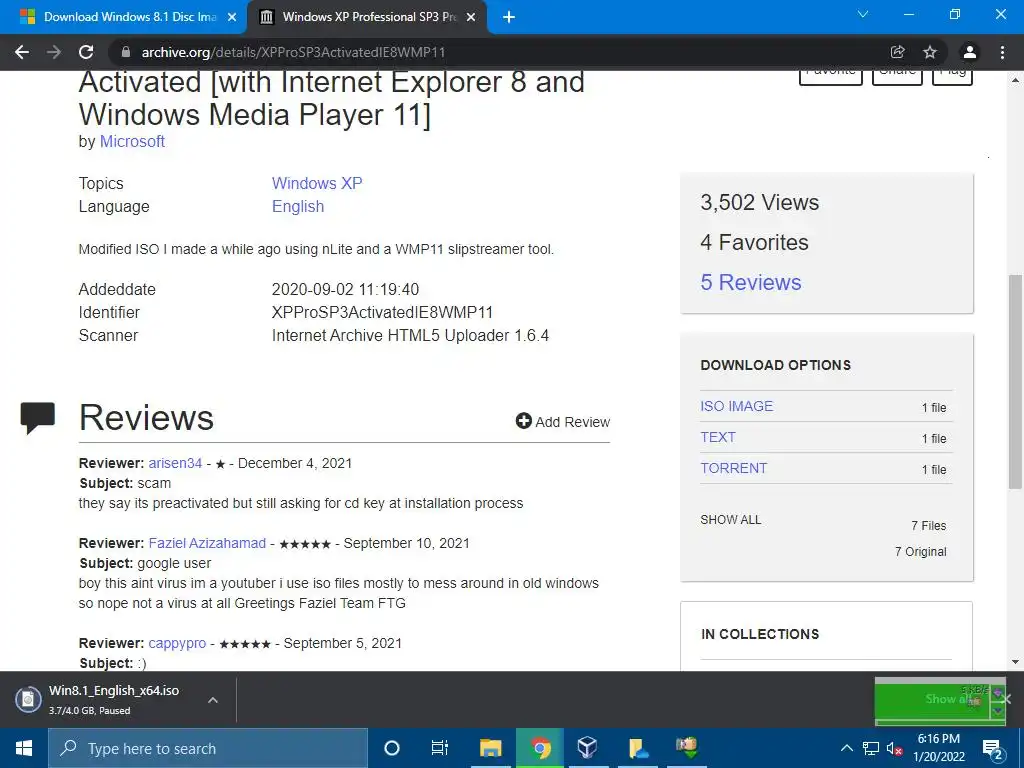
Task: Open the Windows XP topic link
Action: tap(317, 184)
